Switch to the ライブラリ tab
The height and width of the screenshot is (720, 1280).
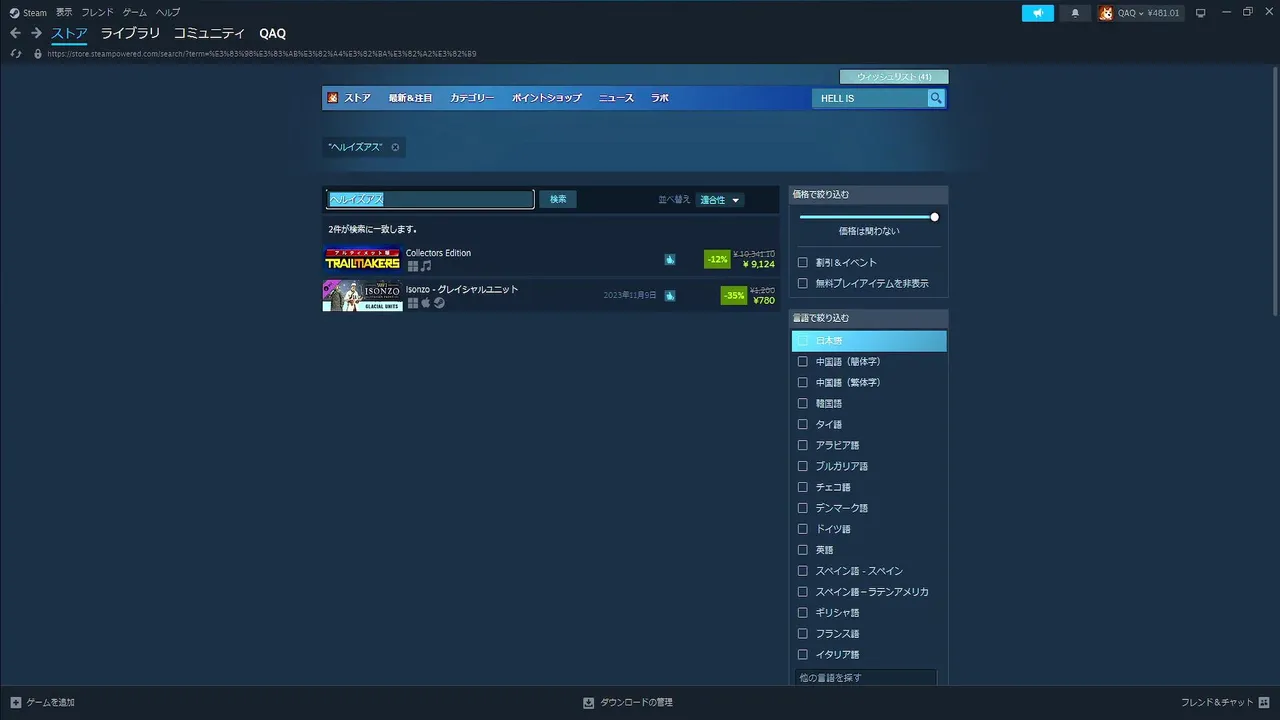(130, 33)
